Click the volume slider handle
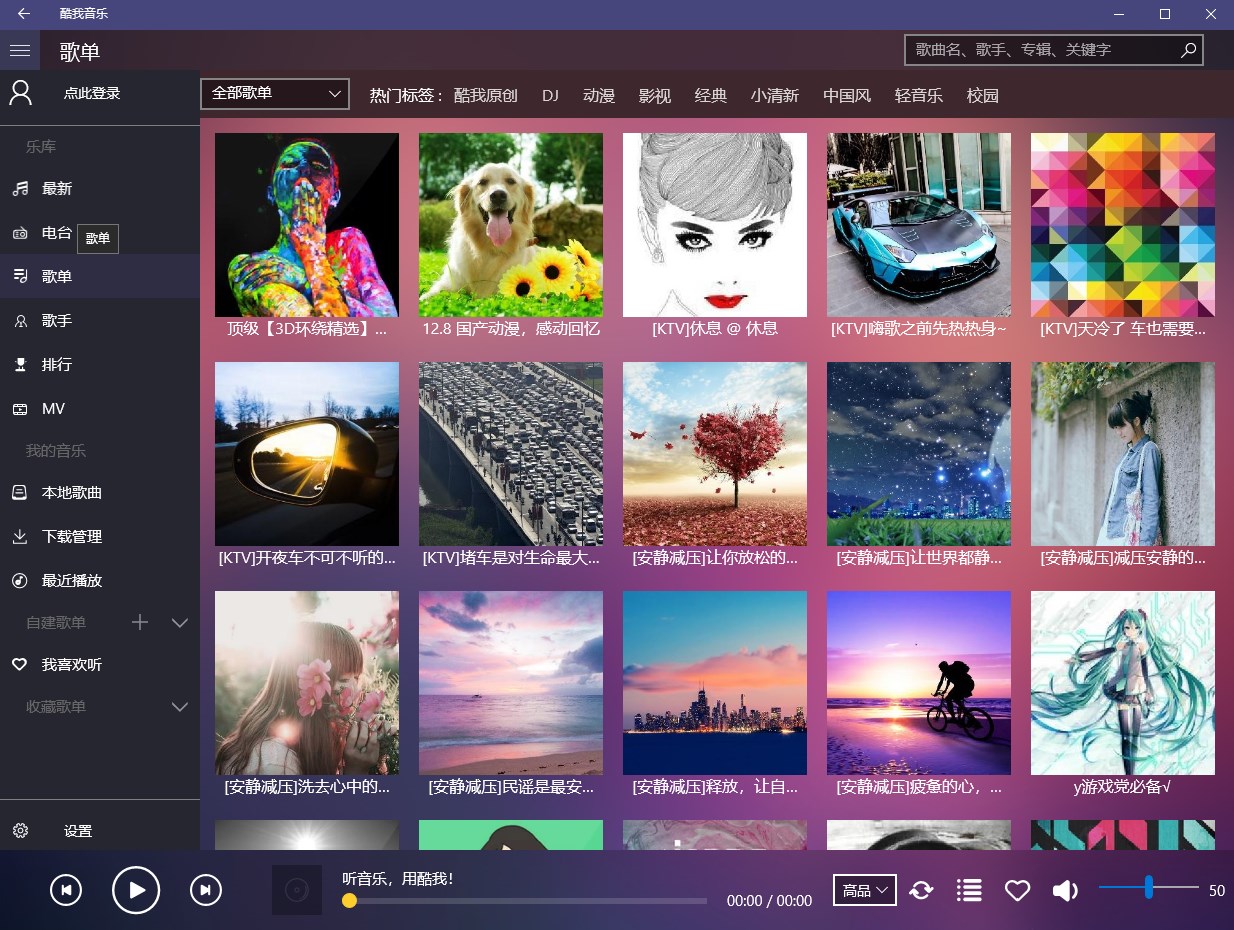1234x930 pixels. click(1149, 887)
